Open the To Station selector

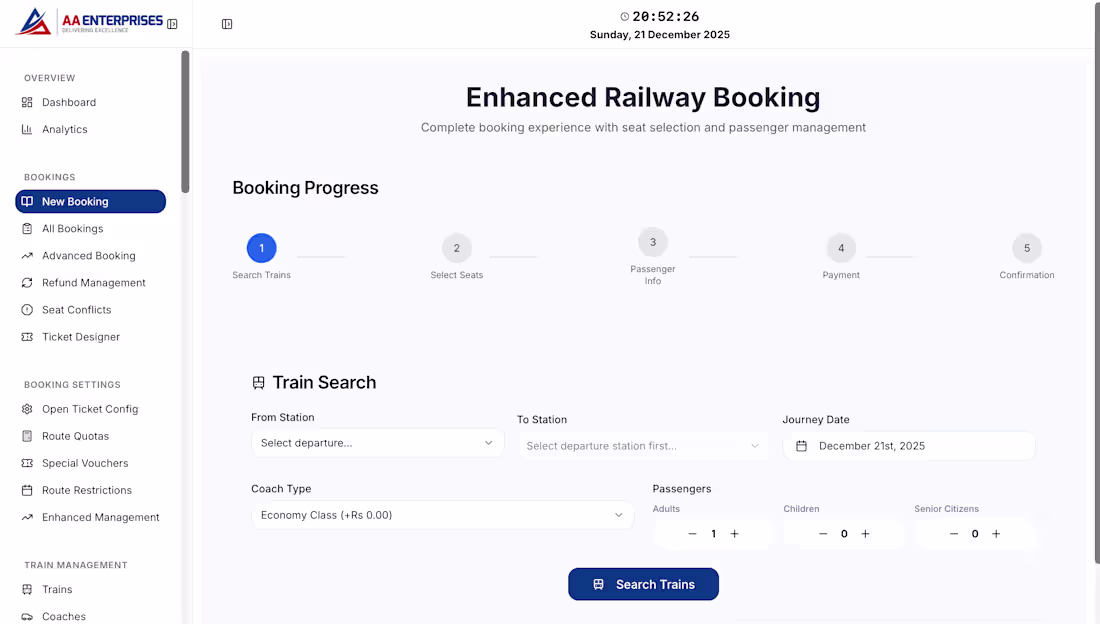(641, 446)
